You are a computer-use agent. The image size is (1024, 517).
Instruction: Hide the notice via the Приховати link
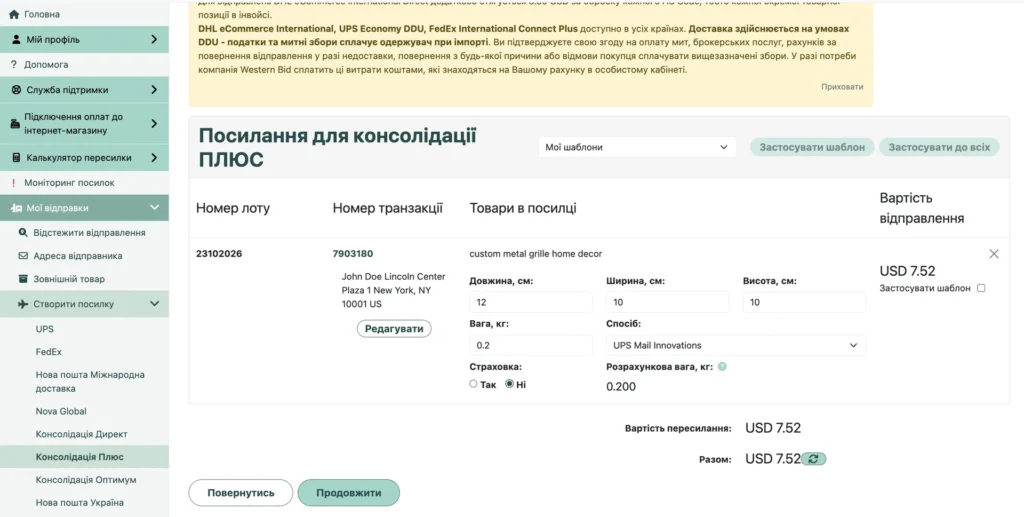pyautogui.click(x=842, y=87)
